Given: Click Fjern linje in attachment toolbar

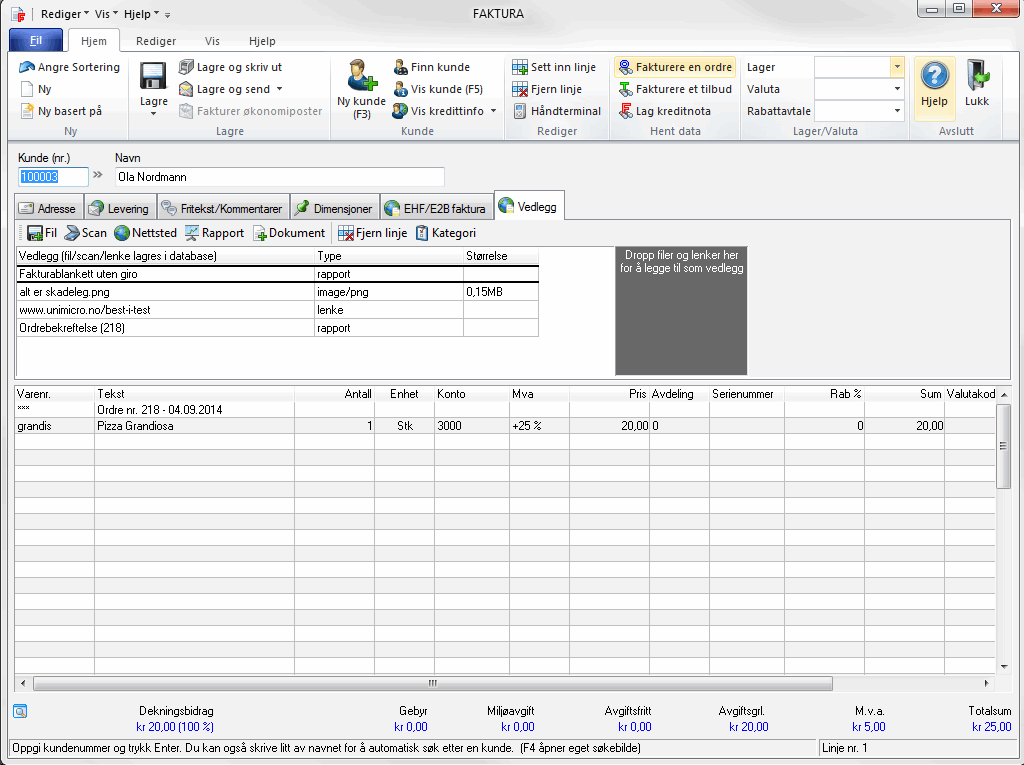Looking at the screenshot, I should pos(373,233).
